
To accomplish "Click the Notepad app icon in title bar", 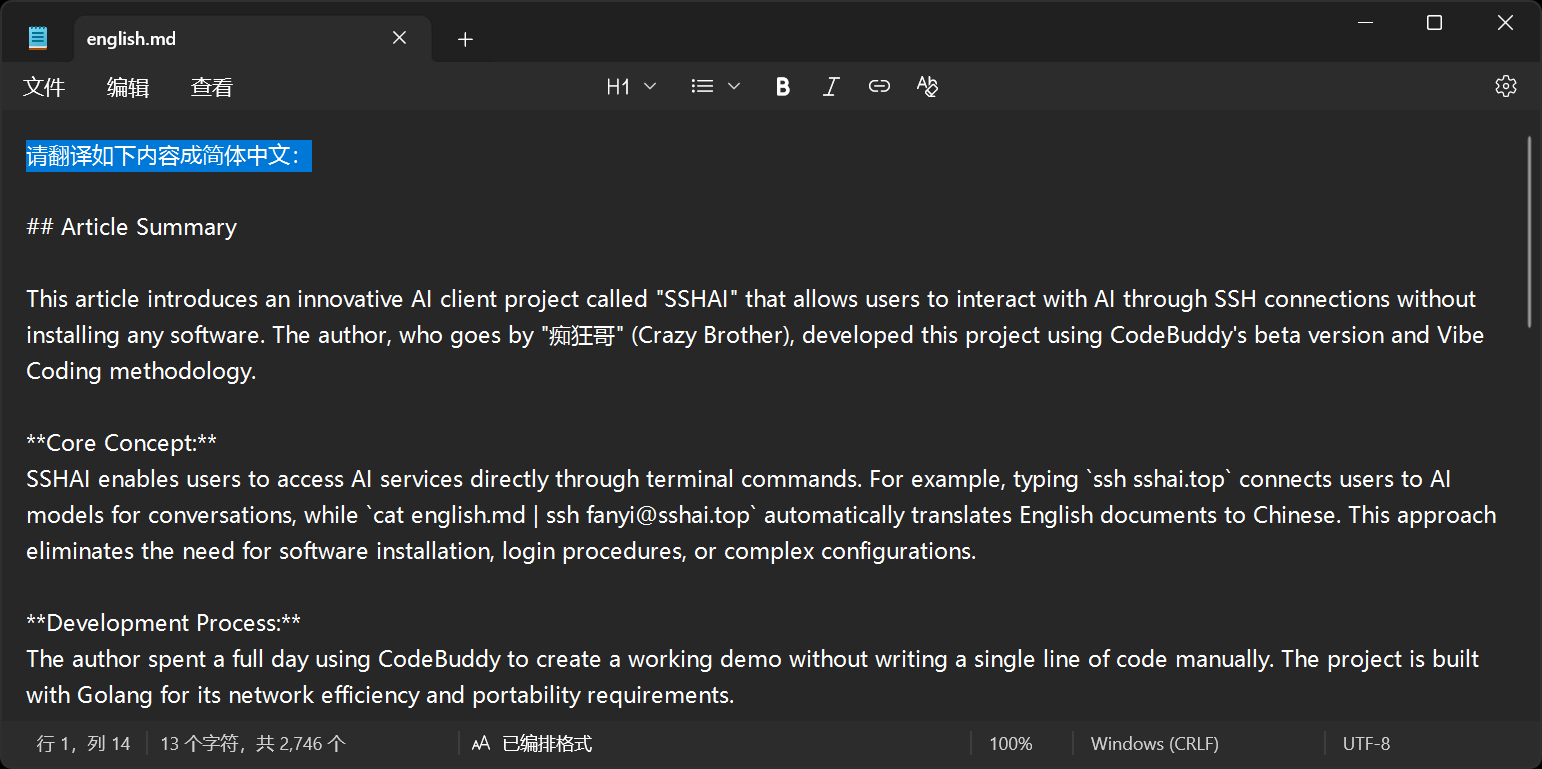I will tap(38, 39).
